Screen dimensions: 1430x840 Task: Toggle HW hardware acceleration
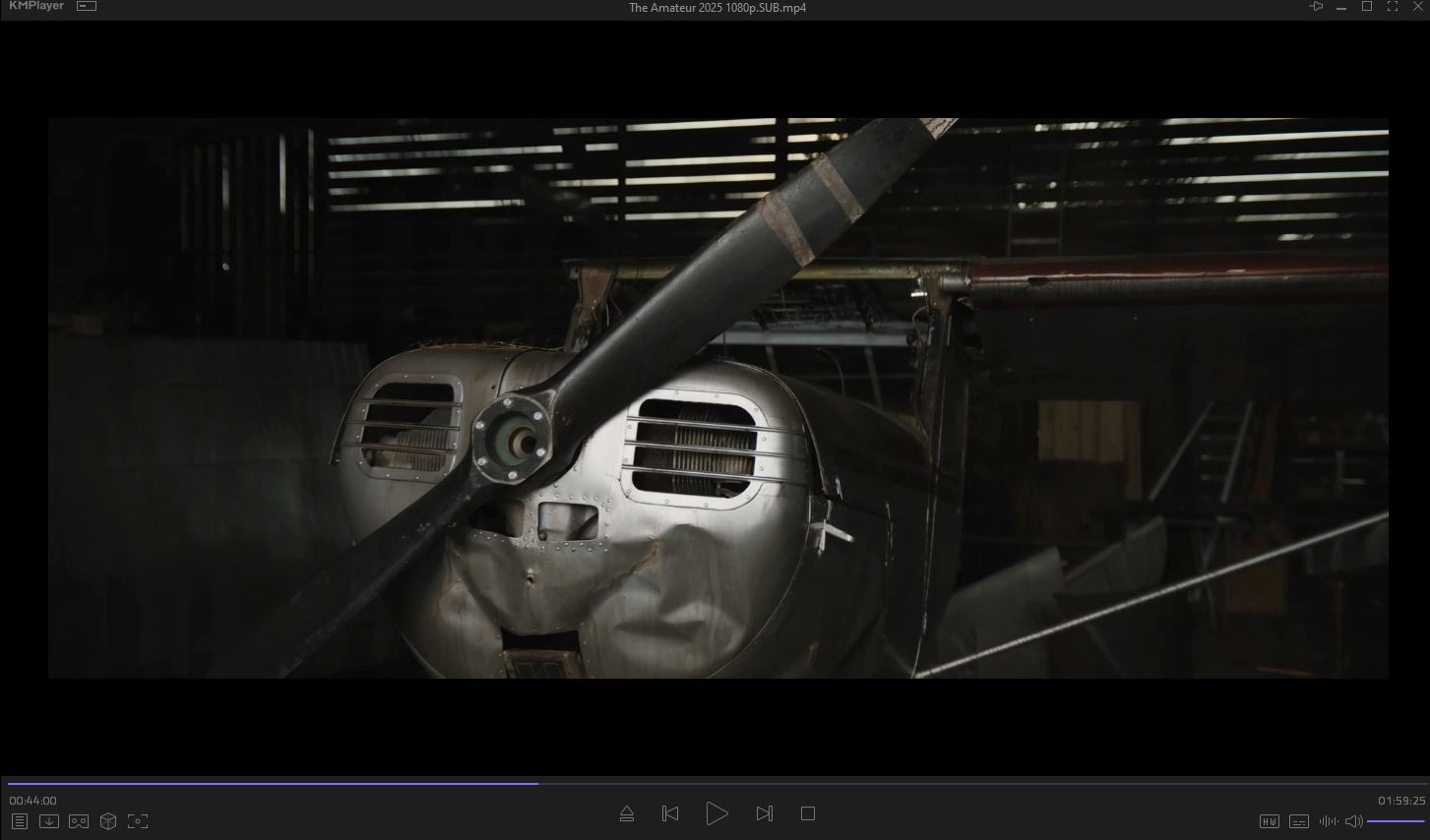(1270, 821)
